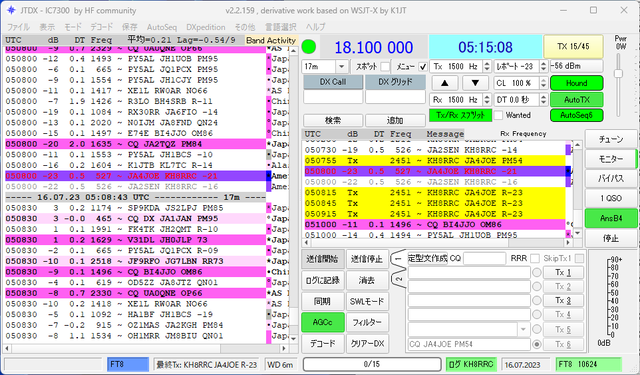Click the green monitor status indicator circle
The image size is (640, 375).
click(309, 47)
